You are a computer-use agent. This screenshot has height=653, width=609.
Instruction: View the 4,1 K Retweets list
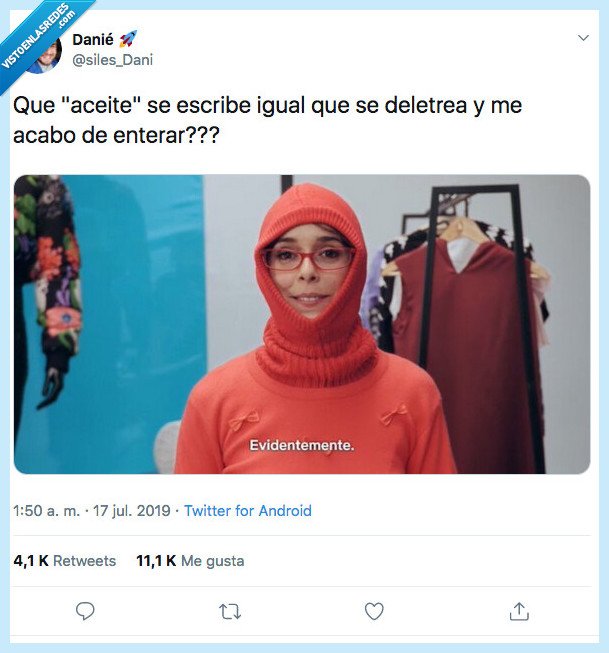[65, 561]
